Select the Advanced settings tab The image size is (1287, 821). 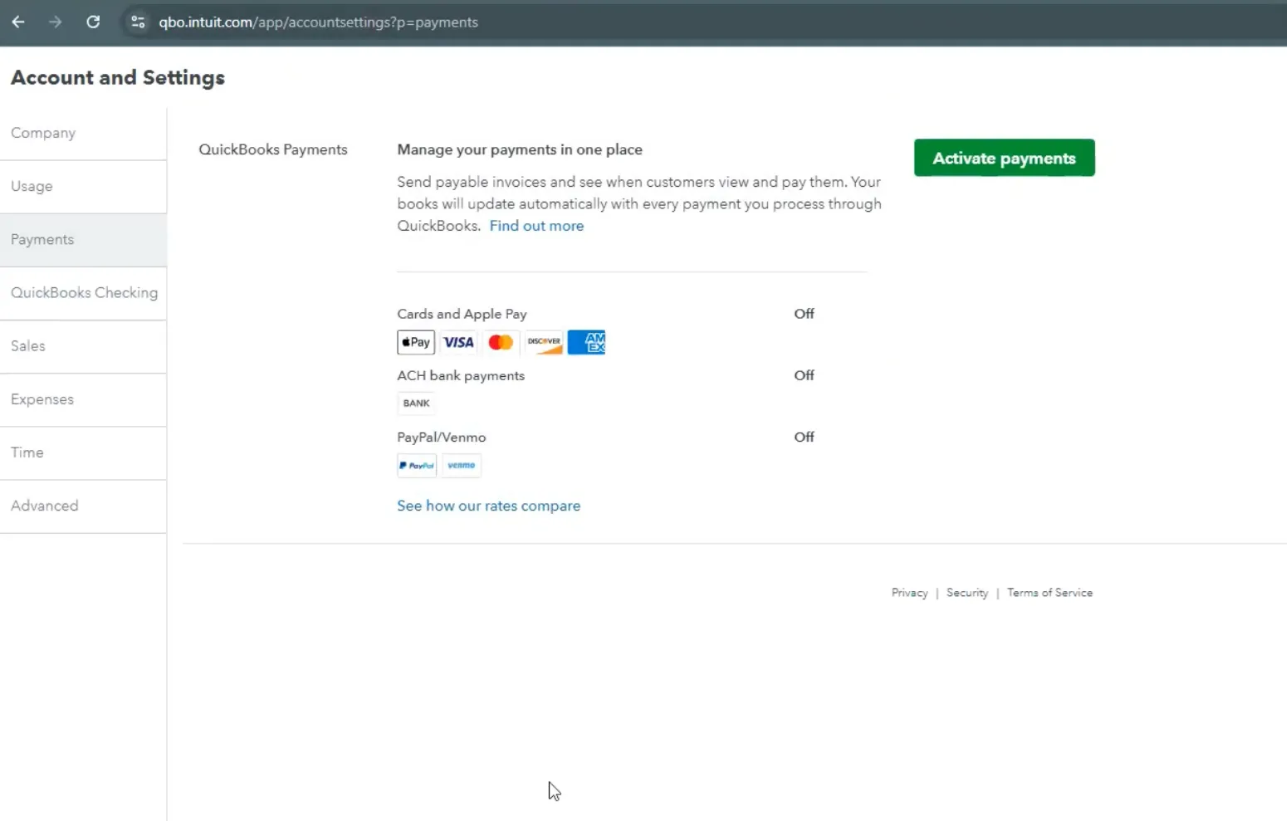[x=44, y=506]
